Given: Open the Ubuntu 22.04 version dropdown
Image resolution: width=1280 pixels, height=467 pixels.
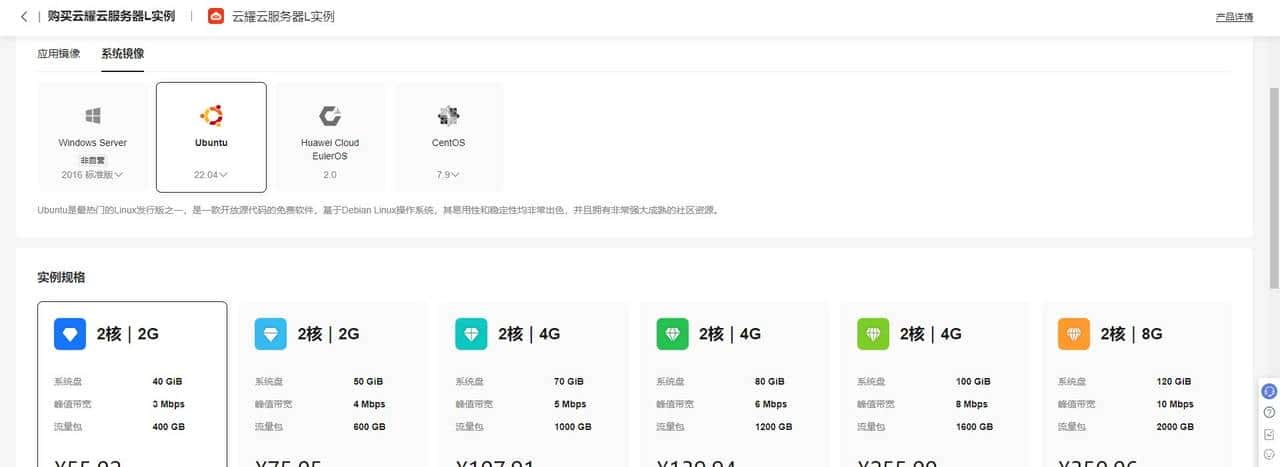Looking at the screenshot, I should coord(211,174).
